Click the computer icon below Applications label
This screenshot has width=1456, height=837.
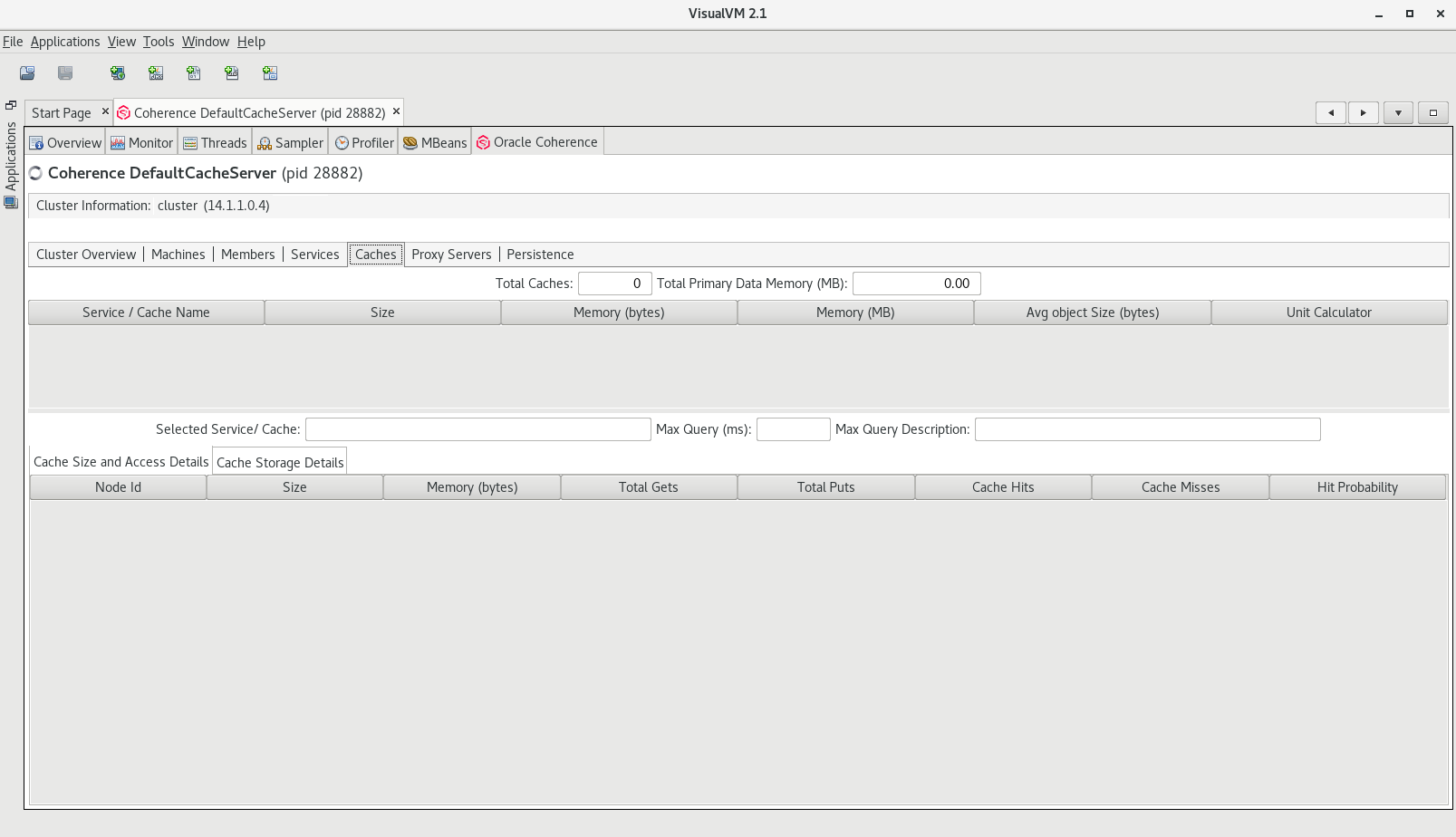click(x=11, y=203)
